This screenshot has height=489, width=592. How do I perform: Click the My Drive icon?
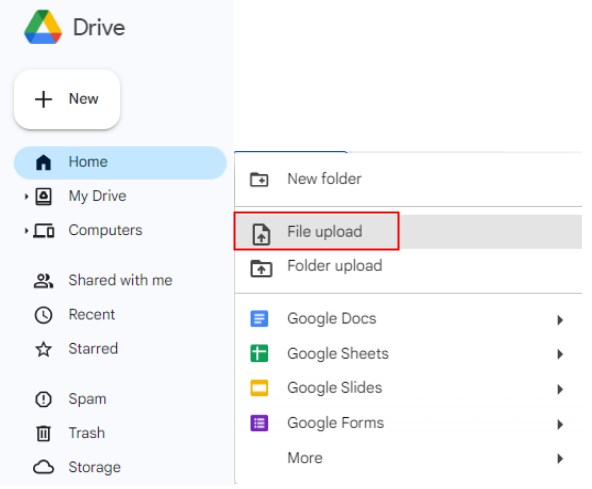click(43, 197)
